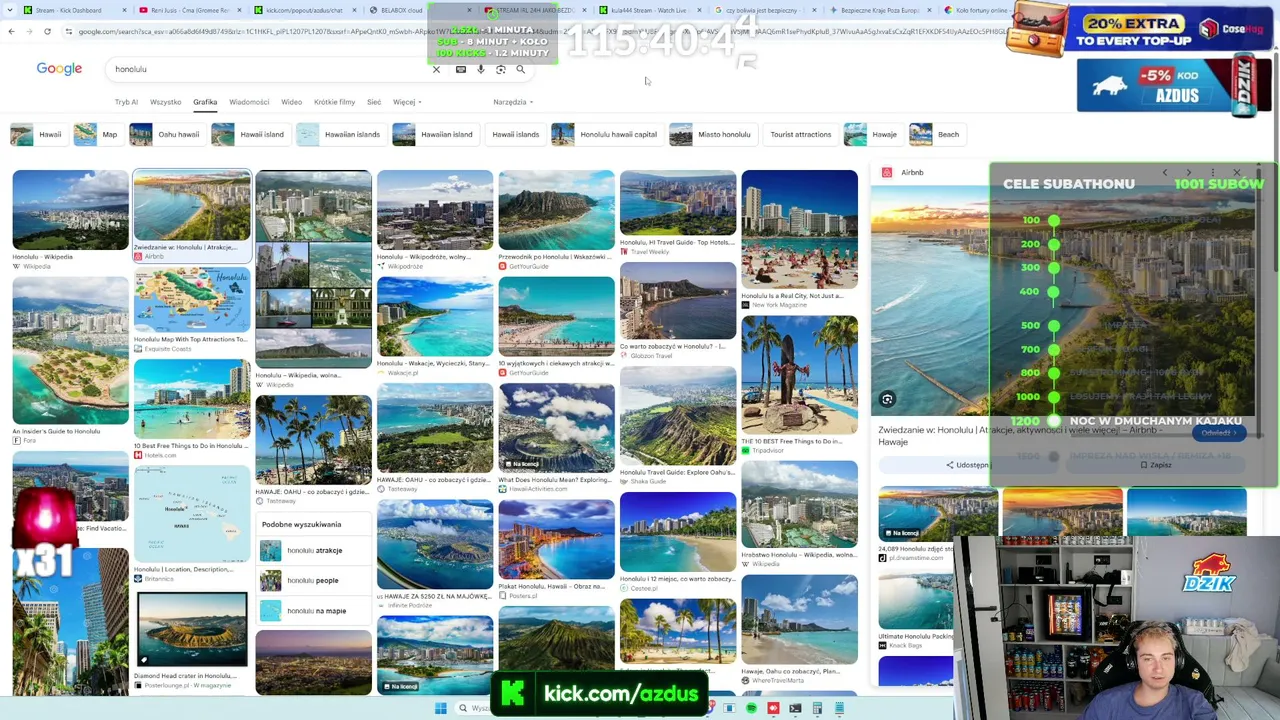Submit search with the magnifier icon
Image resolution: width=1280 pixels, height=720 pixels.
521,69
